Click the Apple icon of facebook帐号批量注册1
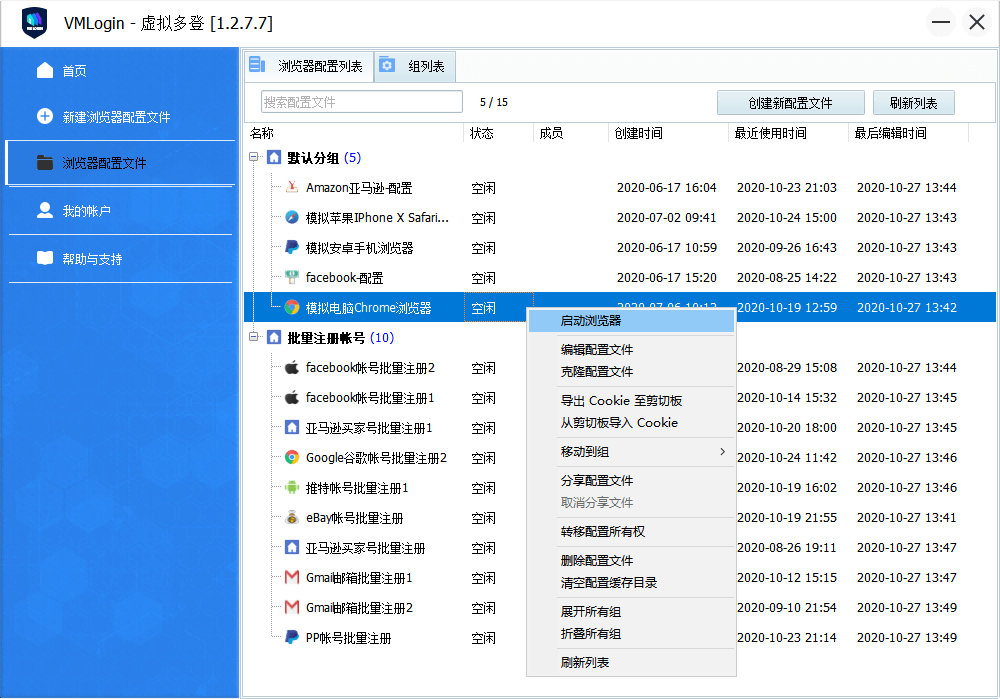 pyautogui.click(x=292, y=397)
